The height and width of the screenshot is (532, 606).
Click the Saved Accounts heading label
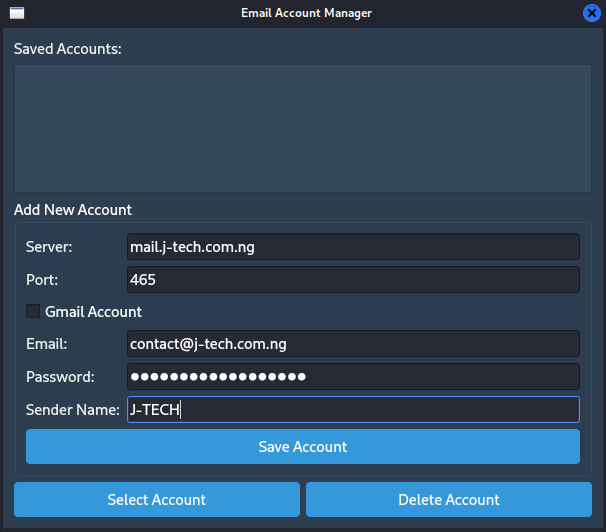pos(67,48)
